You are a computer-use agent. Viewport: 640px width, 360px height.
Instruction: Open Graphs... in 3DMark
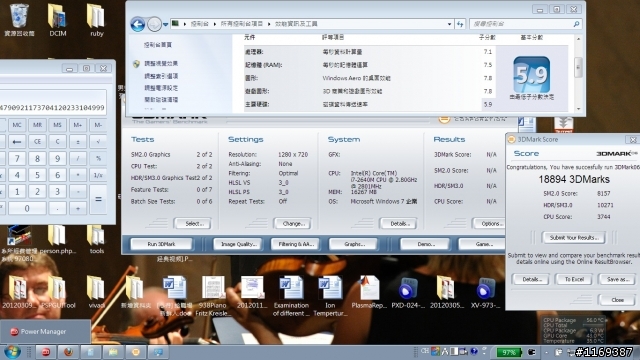pyautogui.click(x=353, y=244)
